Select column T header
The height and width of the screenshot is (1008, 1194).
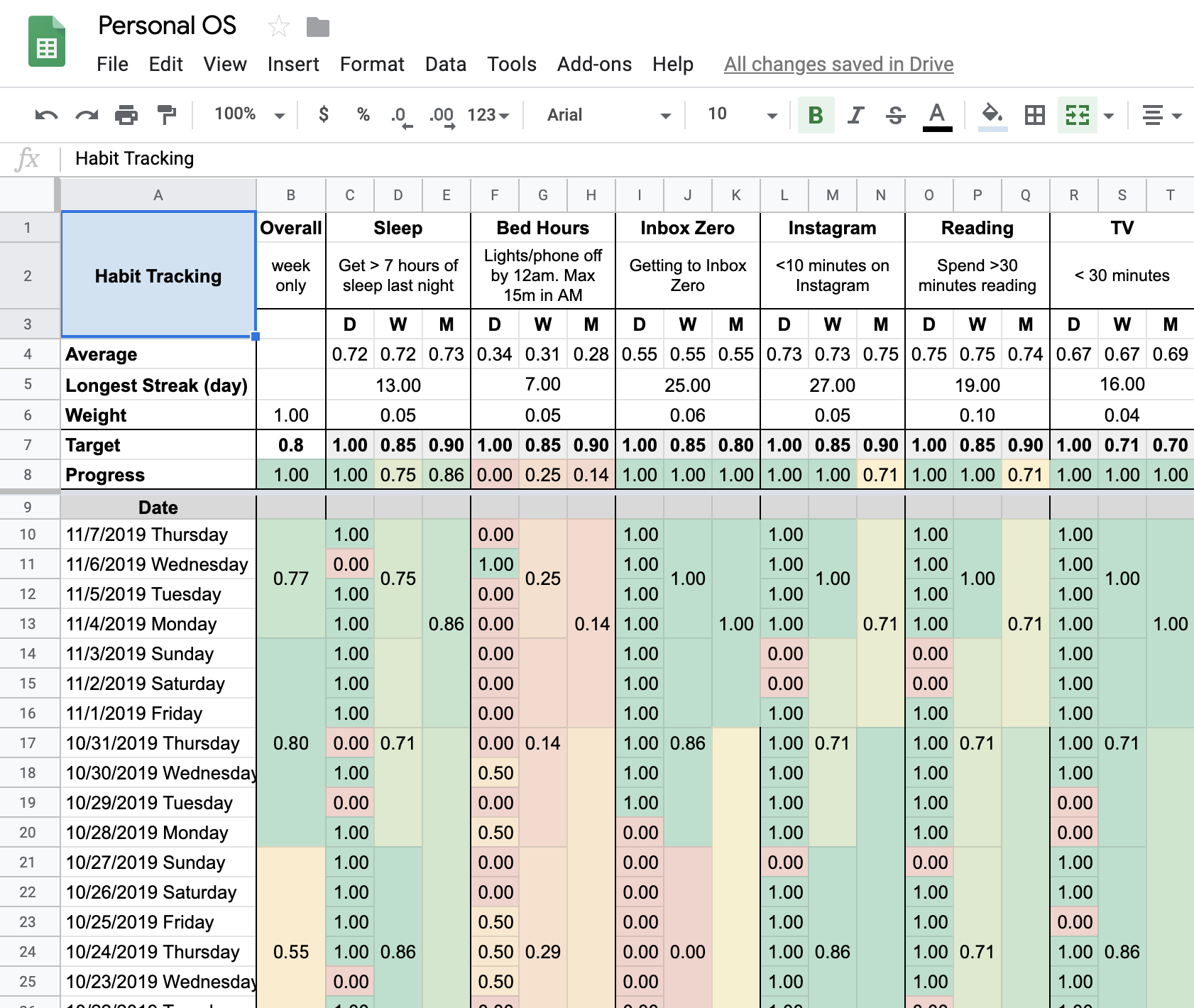click(x=1170, y=195)
